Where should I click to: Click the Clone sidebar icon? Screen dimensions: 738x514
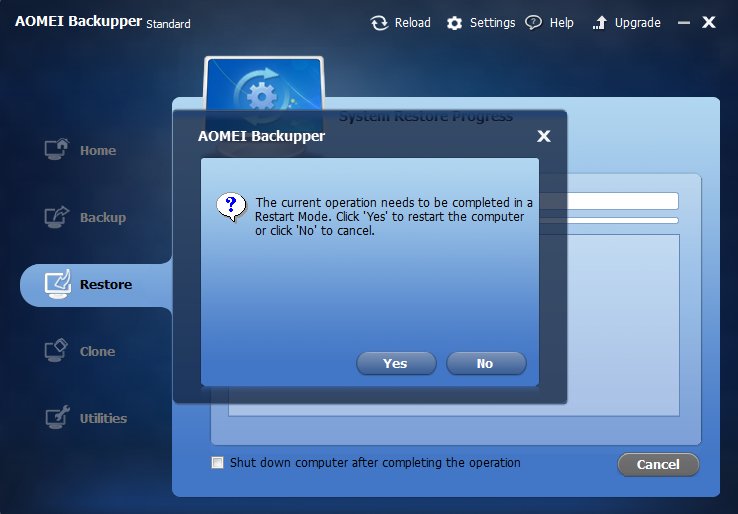click(x=56, y=350)
